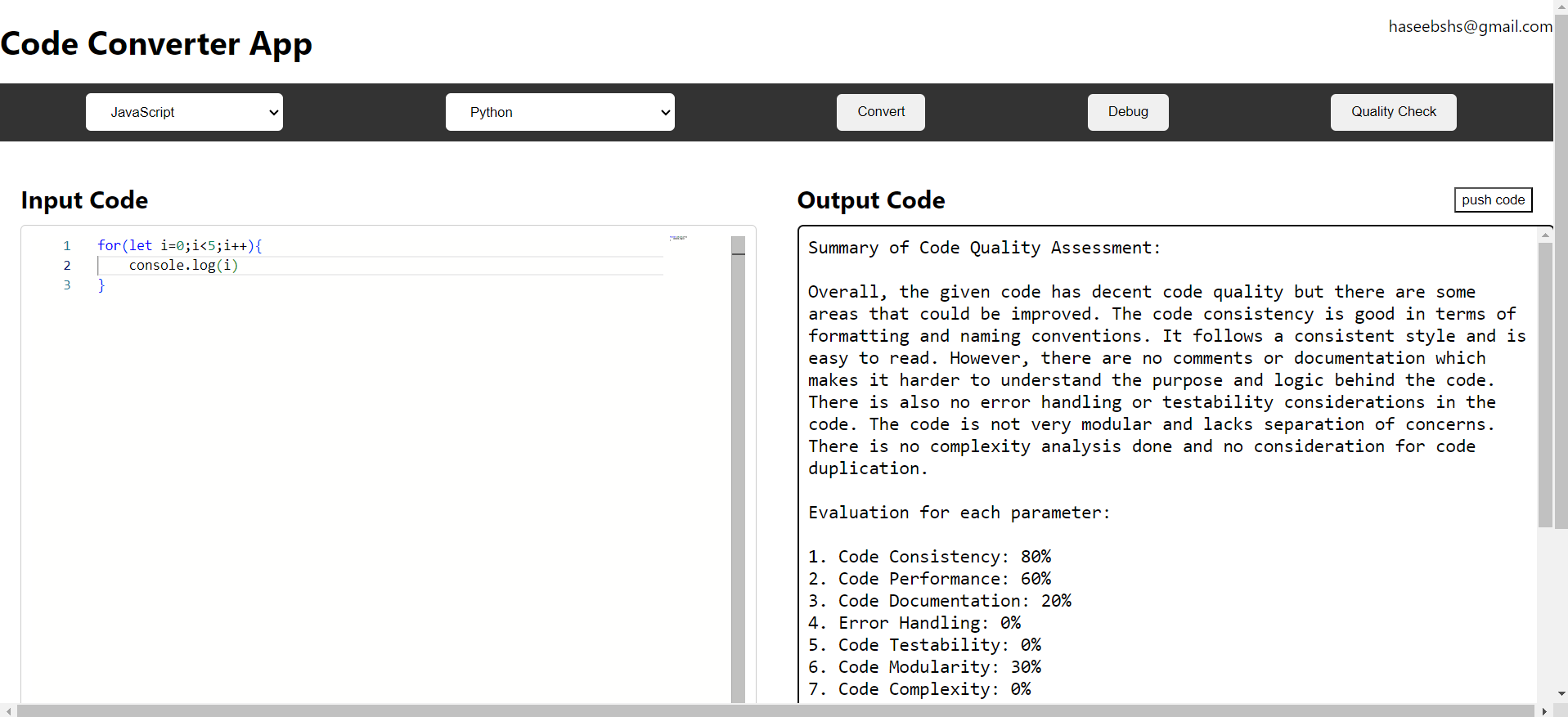Screen dimensions: 1568x717
Task: Start a Quality Check
Action: point(1392,112)
